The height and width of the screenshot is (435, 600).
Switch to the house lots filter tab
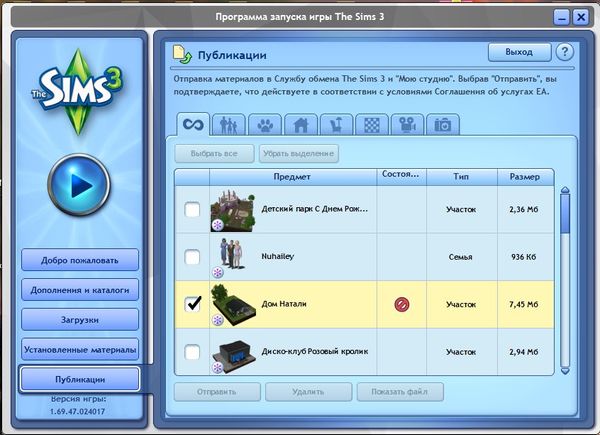[297, 125]
